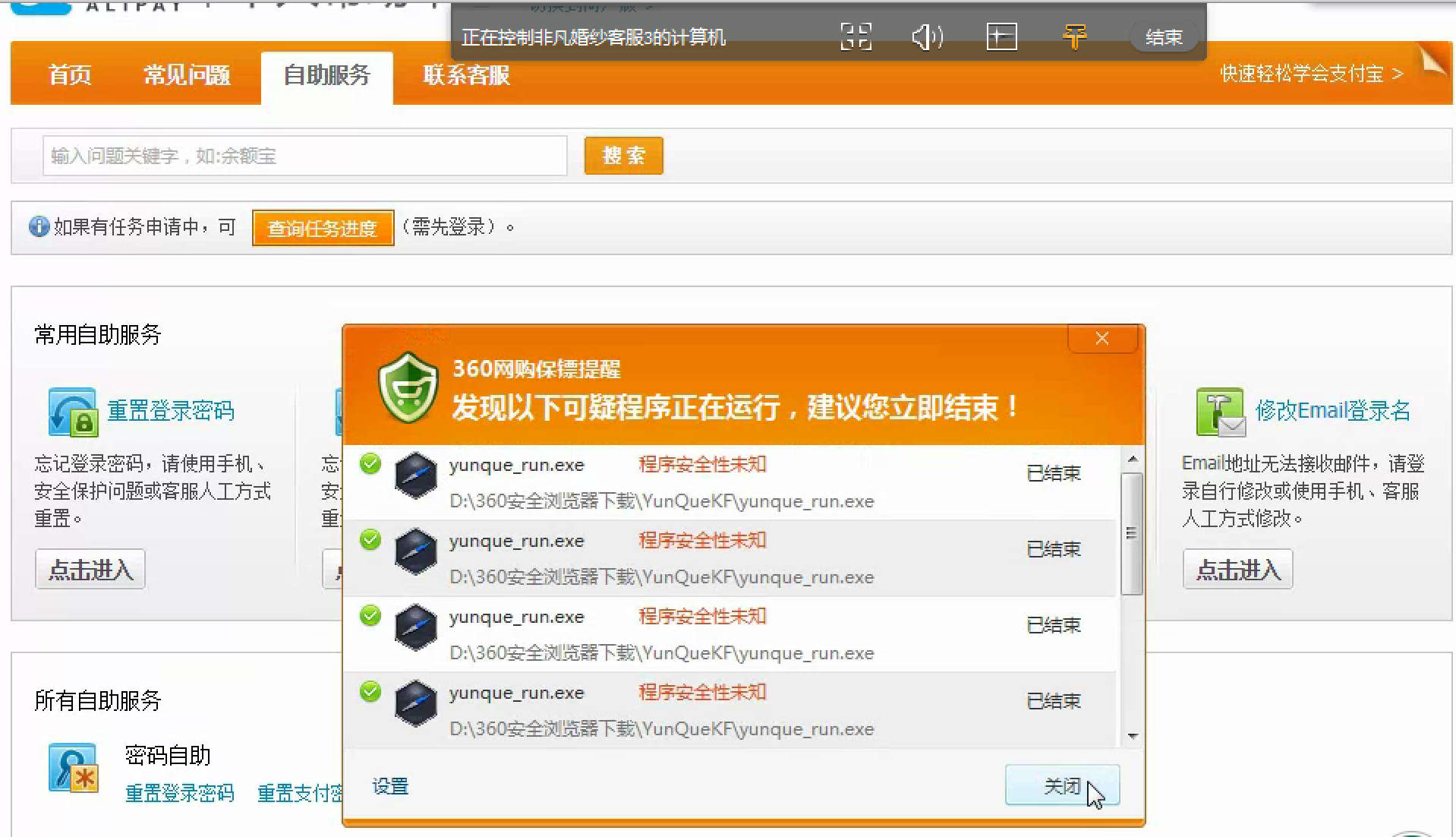Viewport: 1456px width, 837px height.
Task: Click 已结束 status in third process row
Action: pos(1054,625)
